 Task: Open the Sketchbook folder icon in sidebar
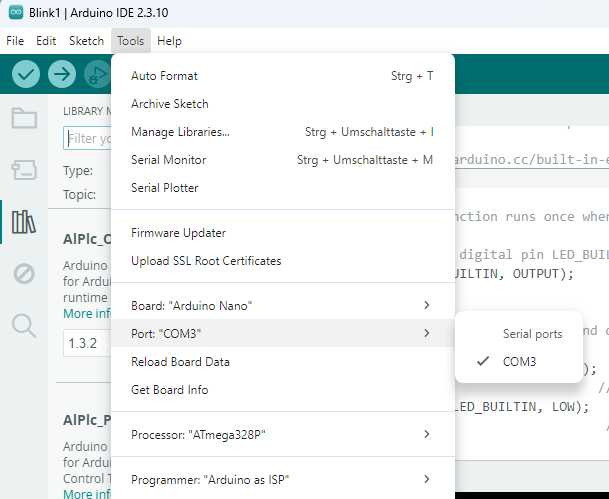(x=24, y=118)
